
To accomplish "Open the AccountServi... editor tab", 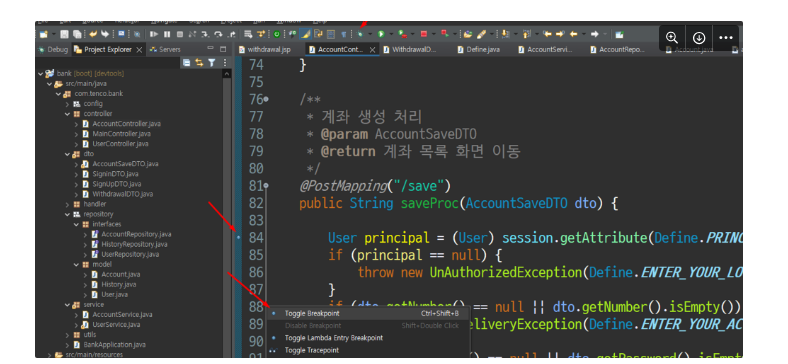I will [545, 49].
